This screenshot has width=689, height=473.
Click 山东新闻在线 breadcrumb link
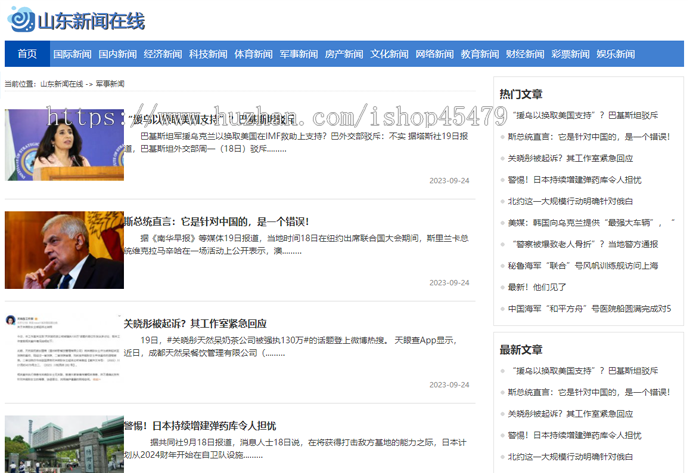(x=62, y=84)
